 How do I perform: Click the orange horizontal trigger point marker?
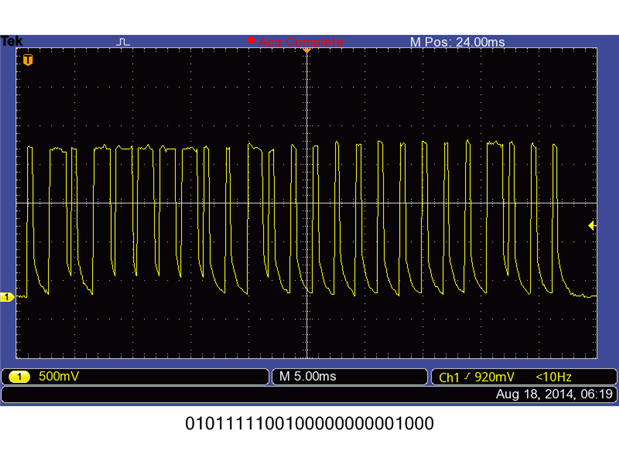[x=307, y=51]
